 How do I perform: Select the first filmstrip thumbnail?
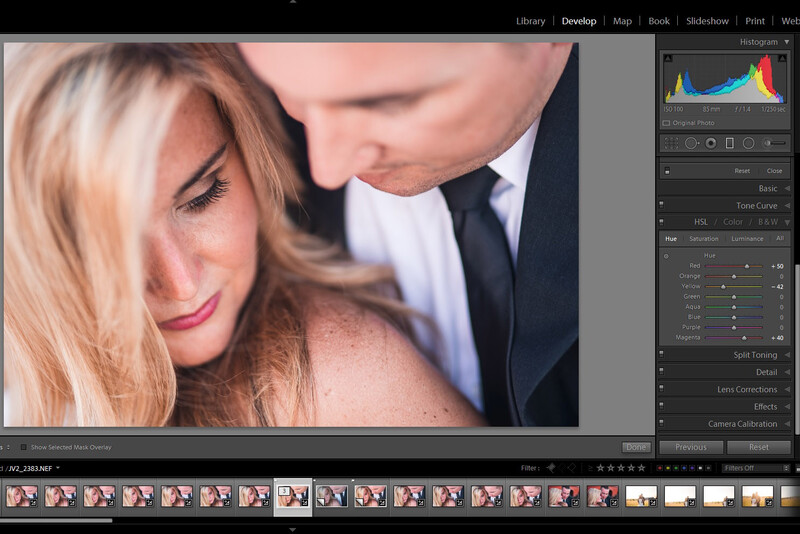click(22, 496)
